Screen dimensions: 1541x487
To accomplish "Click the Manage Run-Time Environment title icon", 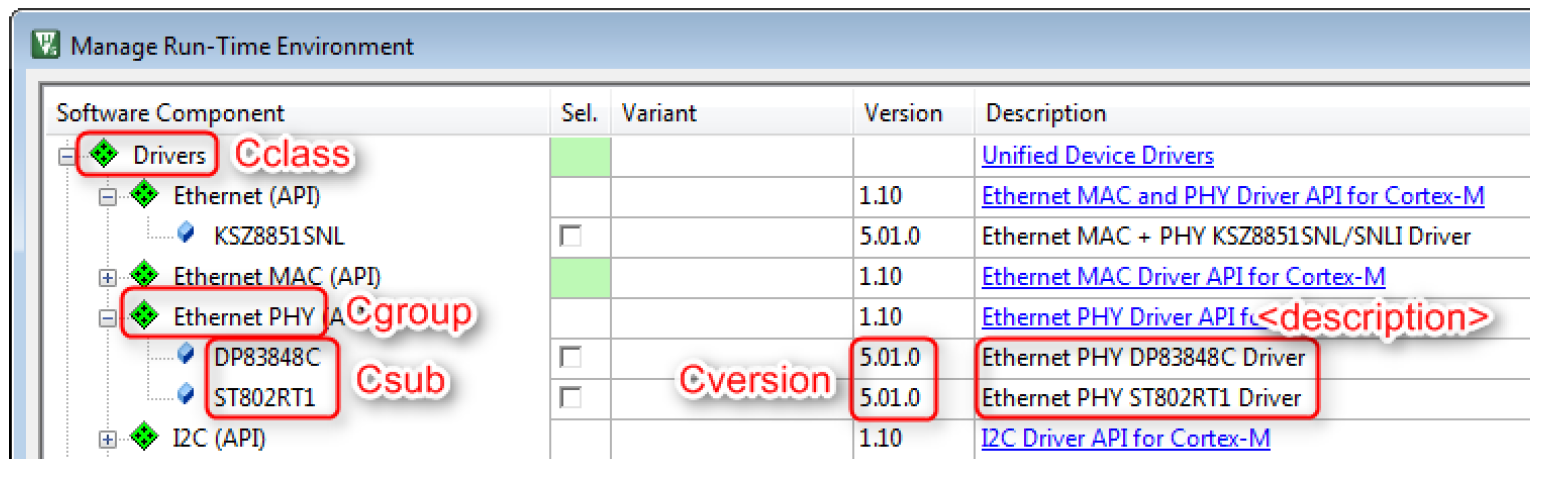I will click(46, 46).
